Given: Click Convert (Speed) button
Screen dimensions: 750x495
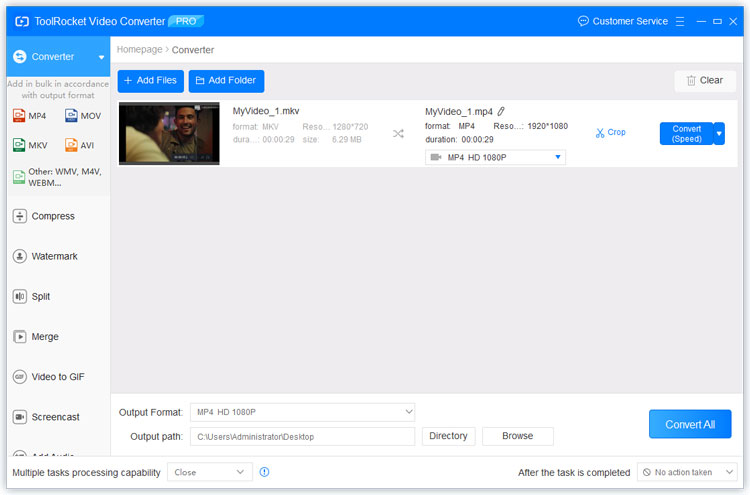Looking at the screenshot, I should click(x=686, y=133).
